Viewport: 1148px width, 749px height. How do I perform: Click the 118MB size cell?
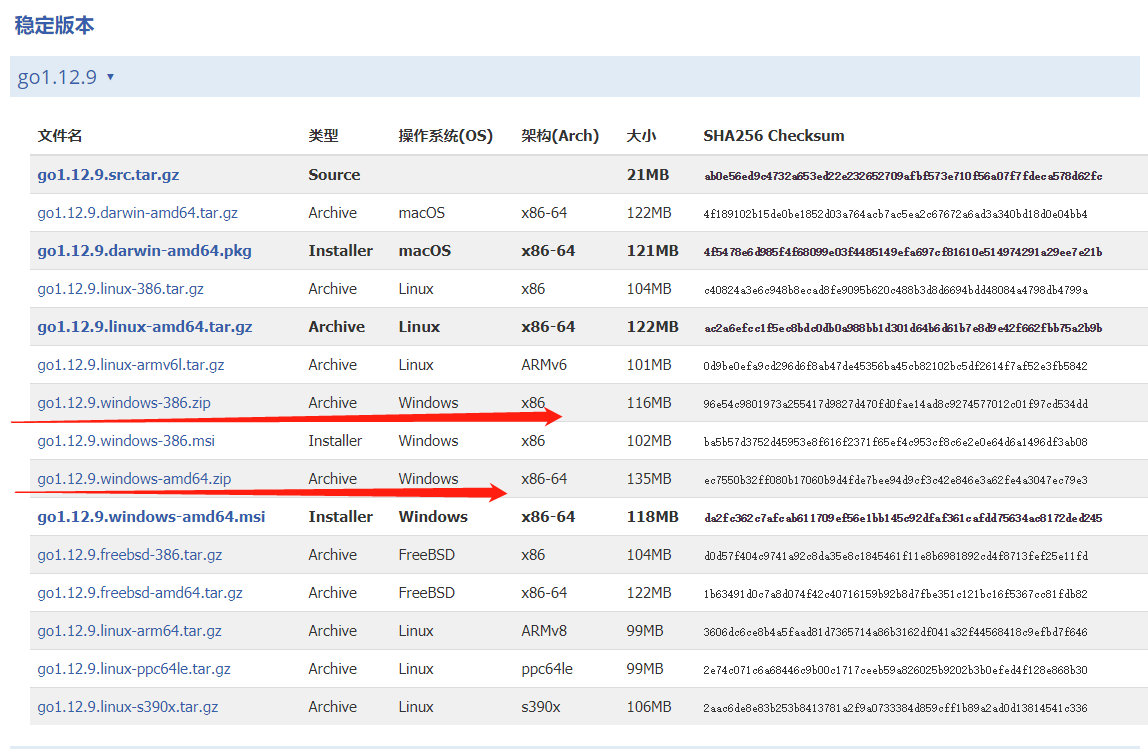point(652,518)
